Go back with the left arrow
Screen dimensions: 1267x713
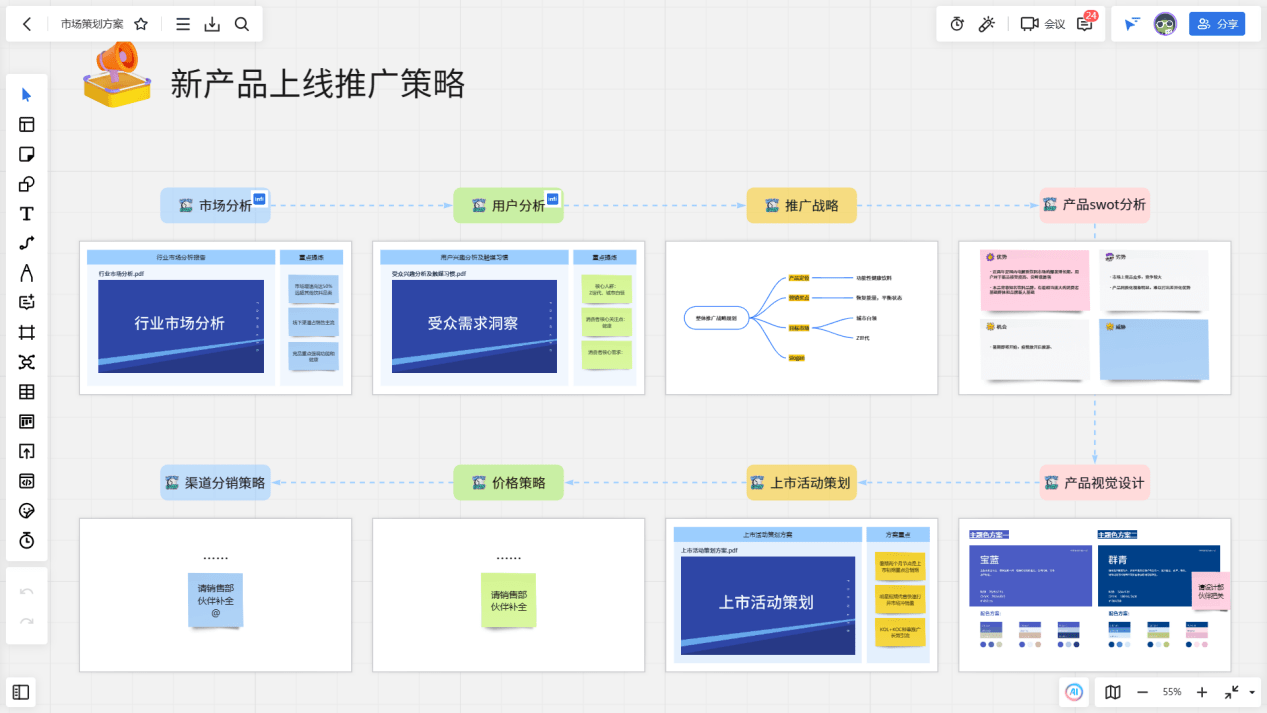pyautogui.click(x=27, y=24)
